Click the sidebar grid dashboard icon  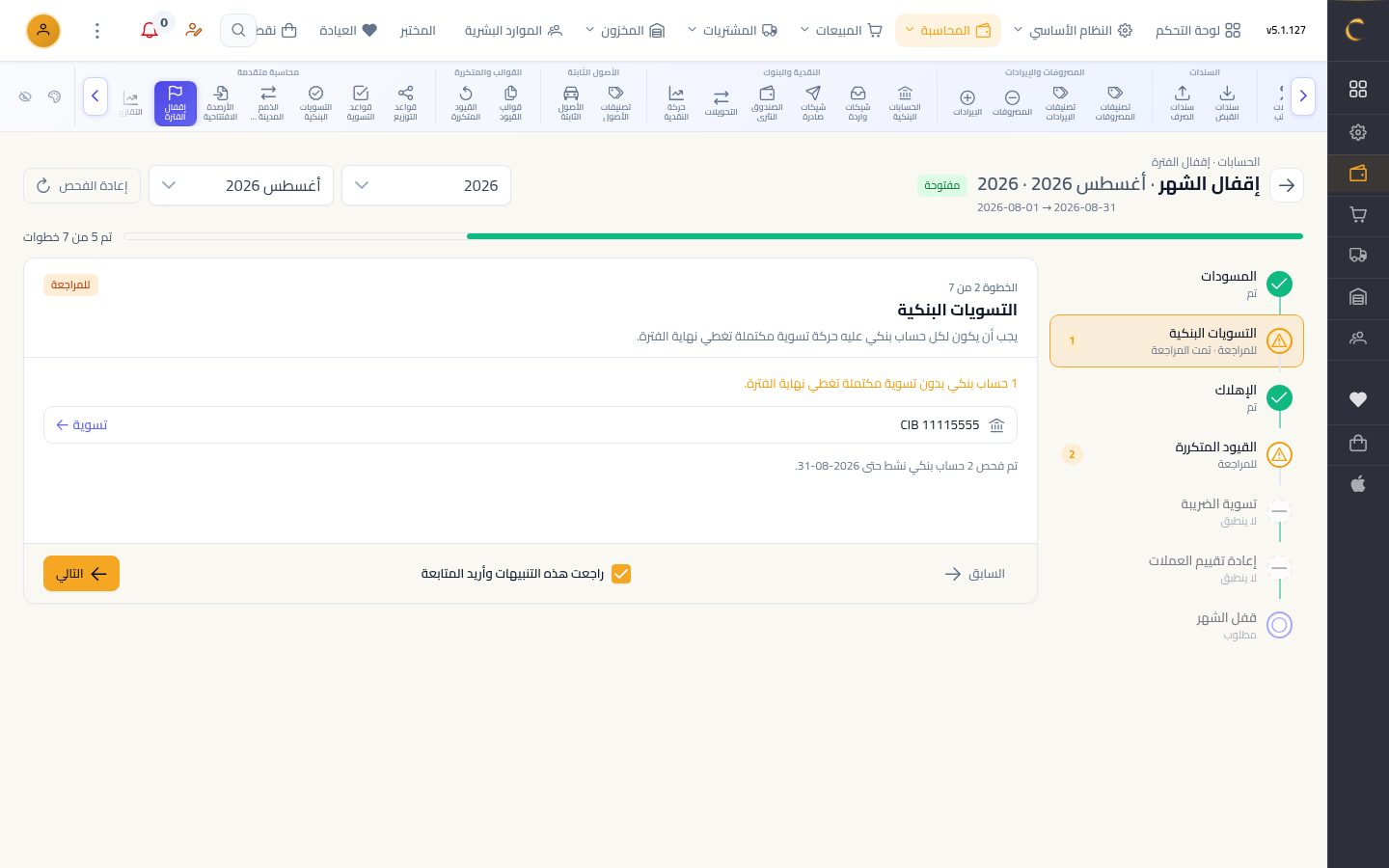(x=1358, y=89)
